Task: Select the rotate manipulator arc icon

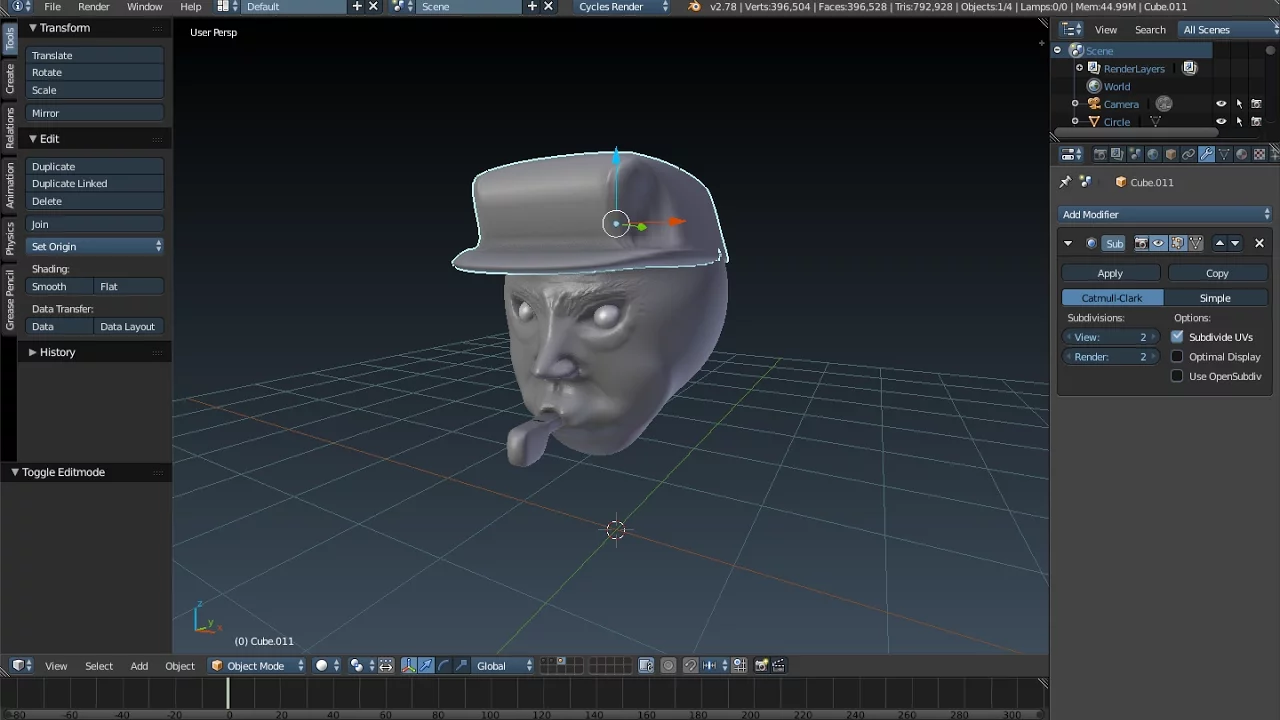Action: pos(444,666)
